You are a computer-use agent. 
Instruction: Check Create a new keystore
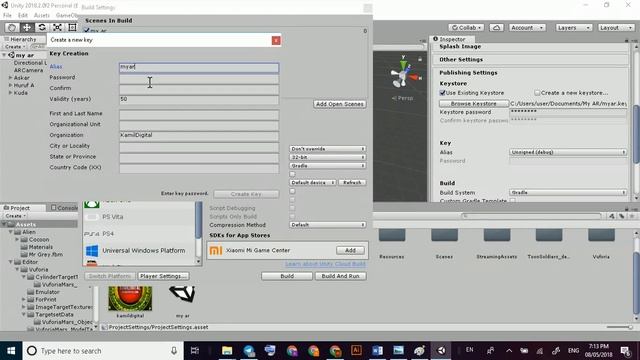pos(537,93)
